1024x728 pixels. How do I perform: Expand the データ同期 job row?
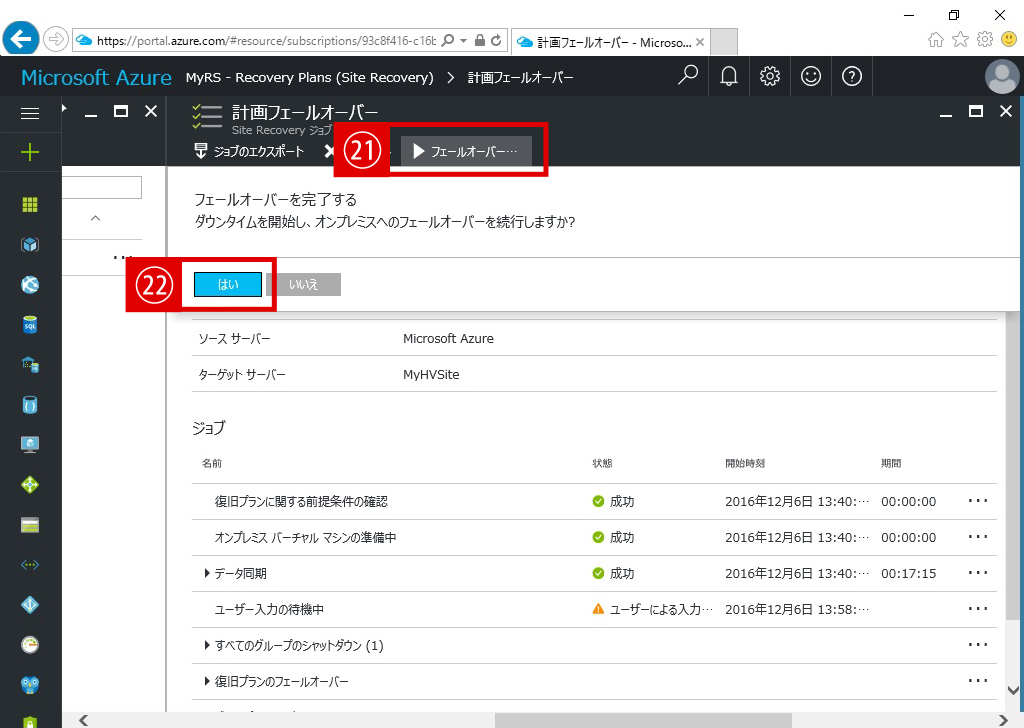(x=207, y=573)
